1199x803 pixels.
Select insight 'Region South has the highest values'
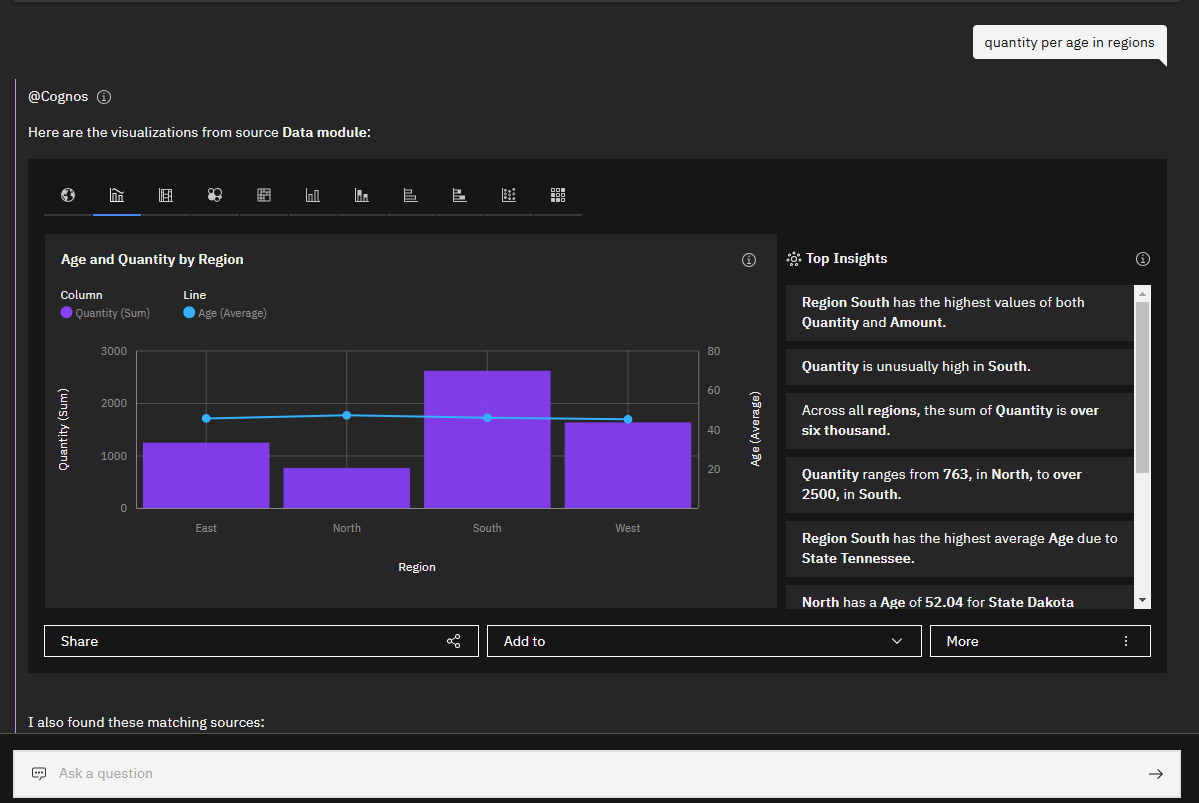960,313
